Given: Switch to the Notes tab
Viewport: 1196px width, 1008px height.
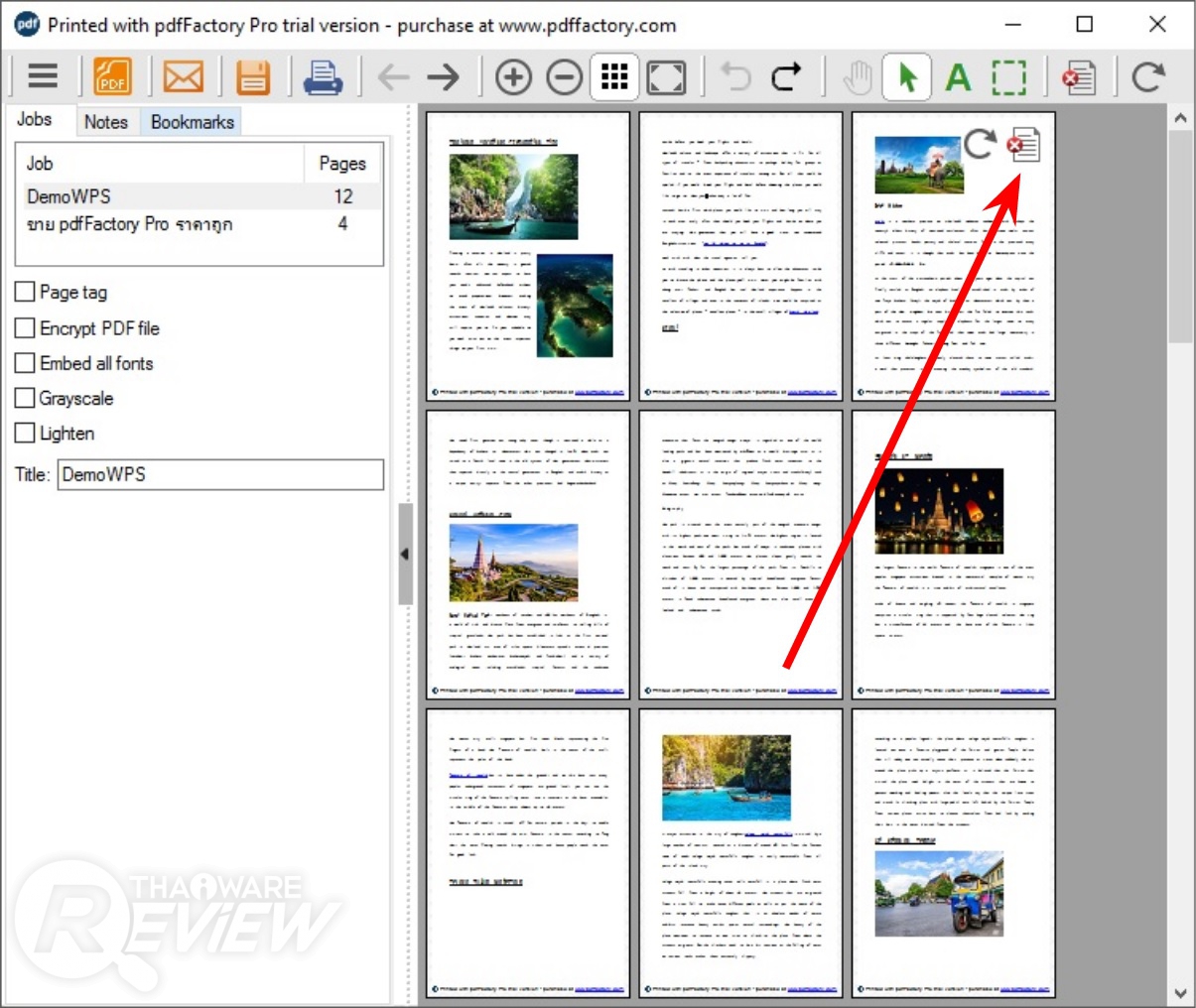Looking at the screenshot, I should [106, 122].
